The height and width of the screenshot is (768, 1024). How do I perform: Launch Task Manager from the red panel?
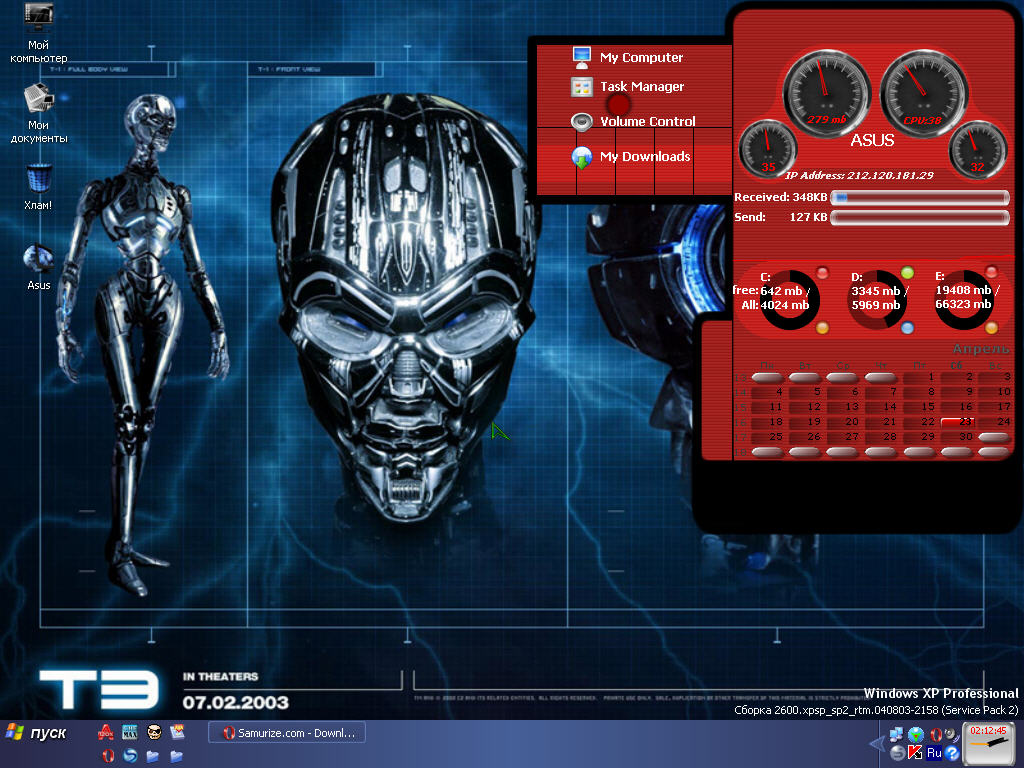(x=628, y=86)
